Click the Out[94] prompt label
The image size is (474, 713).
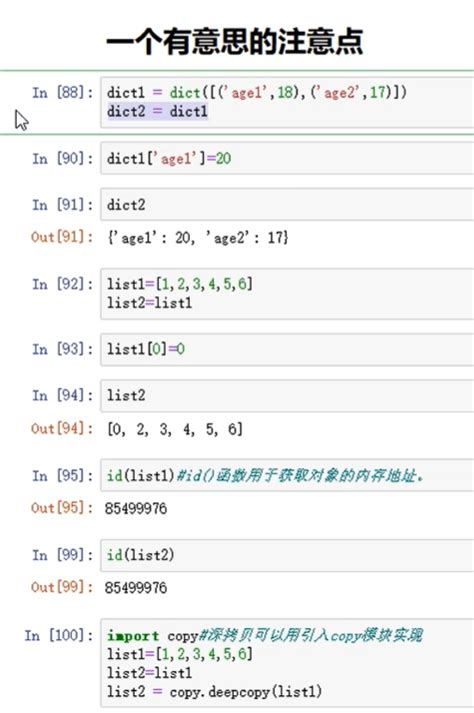pos(62,428)
